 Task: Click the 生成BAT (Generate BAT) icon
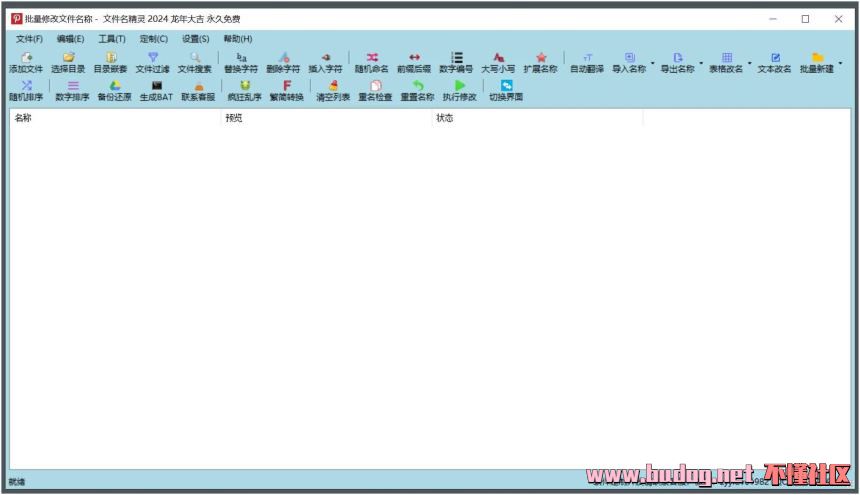coord(156,92)
